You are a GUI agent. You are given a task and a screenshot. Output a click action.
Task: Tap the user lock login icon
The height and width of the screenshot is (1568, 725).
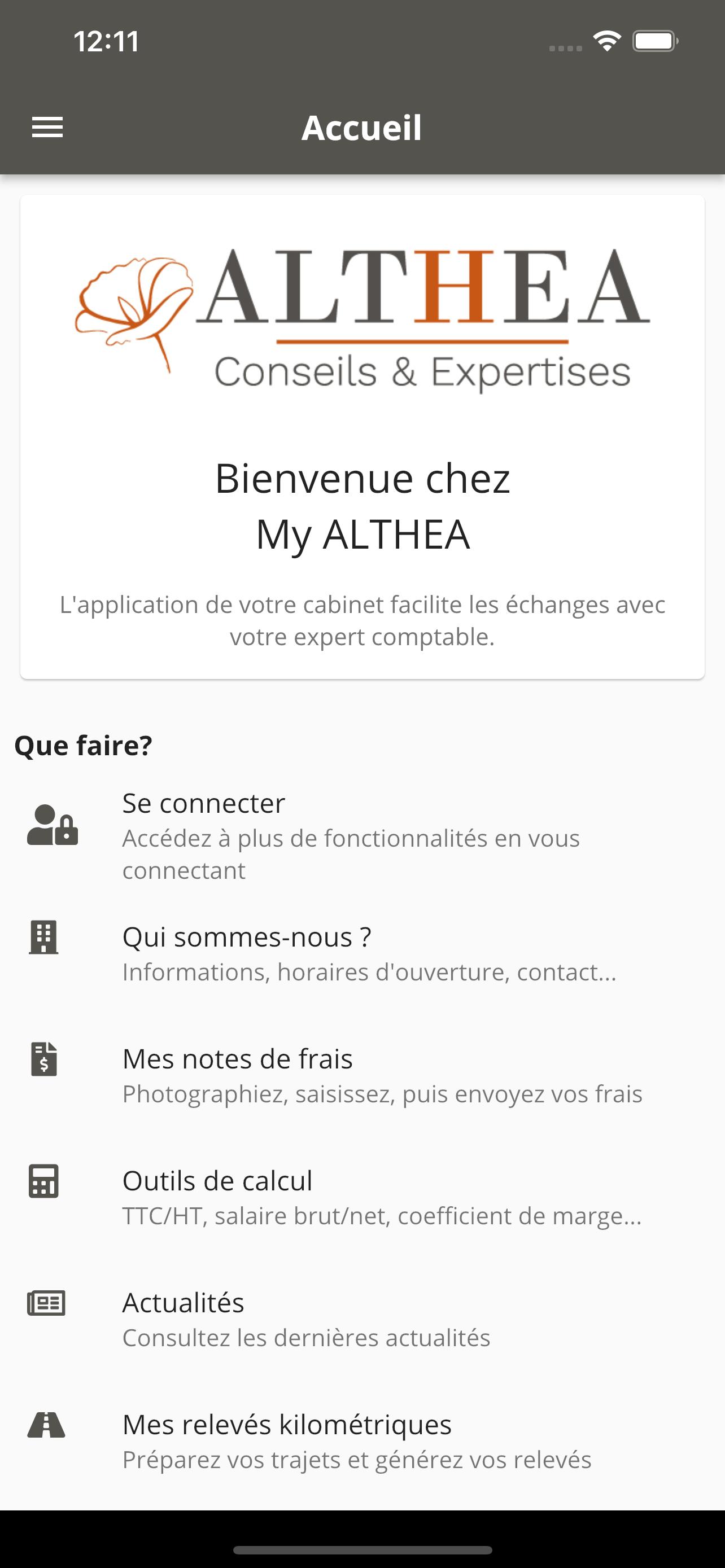pyautogui.click(x=53, y=825)
